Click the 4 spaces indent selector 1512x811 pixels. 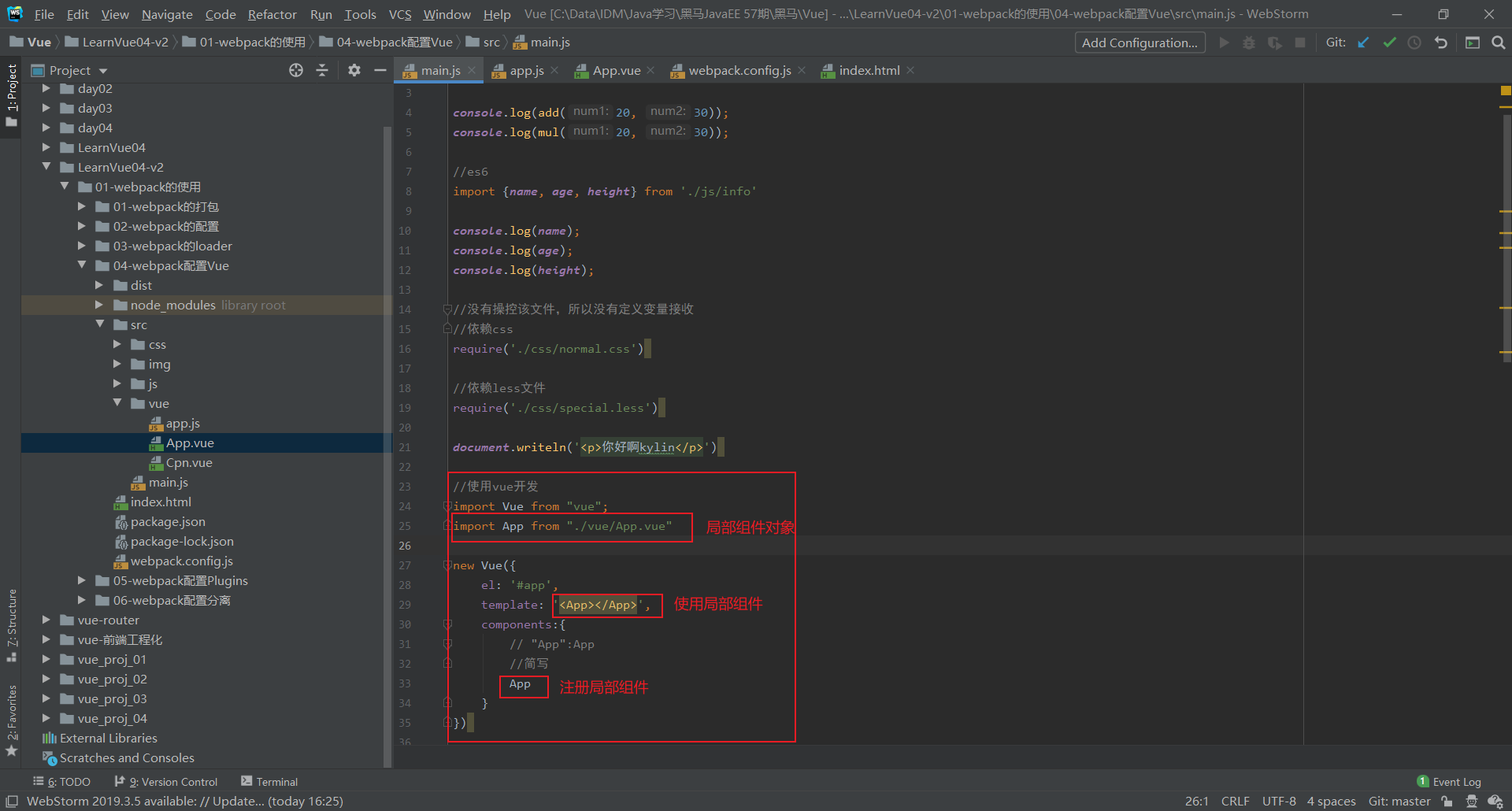(1331, 801)
